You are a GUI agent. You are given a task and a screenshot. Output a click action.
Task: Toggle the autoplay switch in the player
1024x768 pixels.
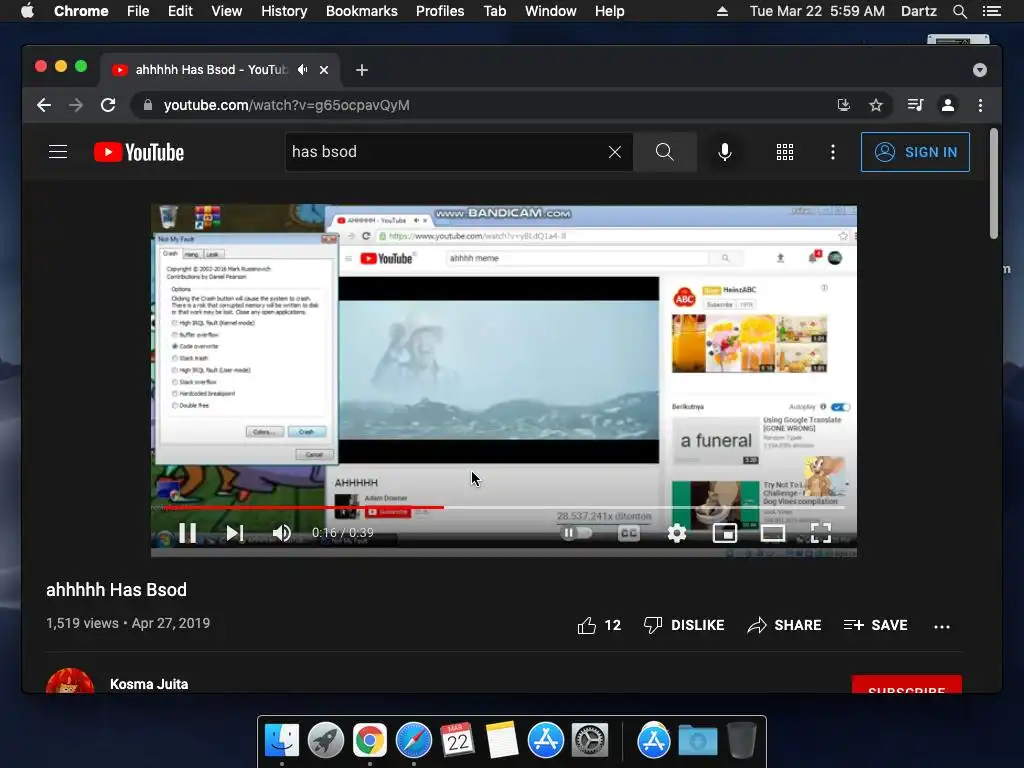click(576, 533)
